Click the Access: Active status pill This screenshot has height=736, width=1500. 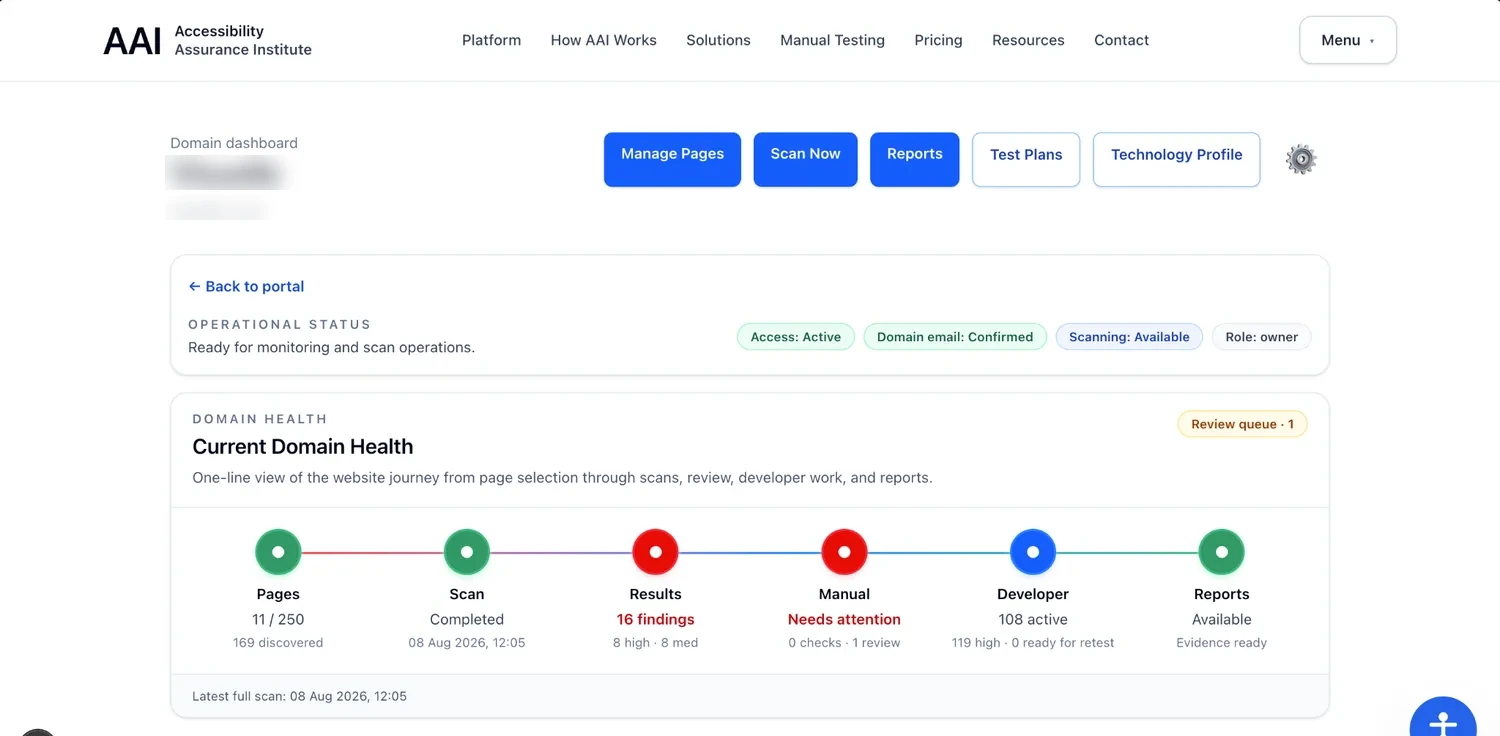pyautogui.click(x=796, y=337)
